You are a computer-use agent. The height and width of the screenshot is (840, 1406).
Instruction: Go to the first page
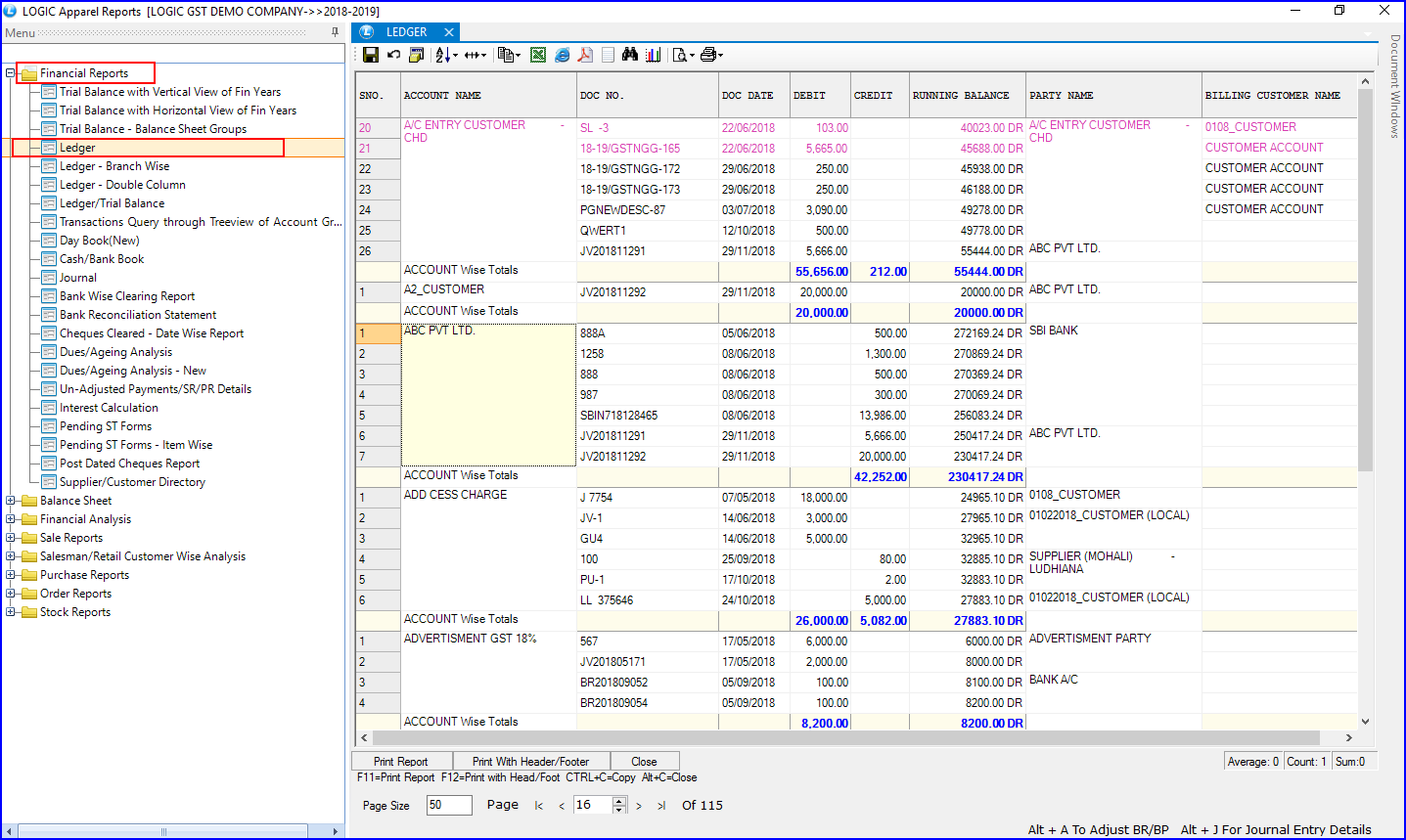tap(539, 806)
